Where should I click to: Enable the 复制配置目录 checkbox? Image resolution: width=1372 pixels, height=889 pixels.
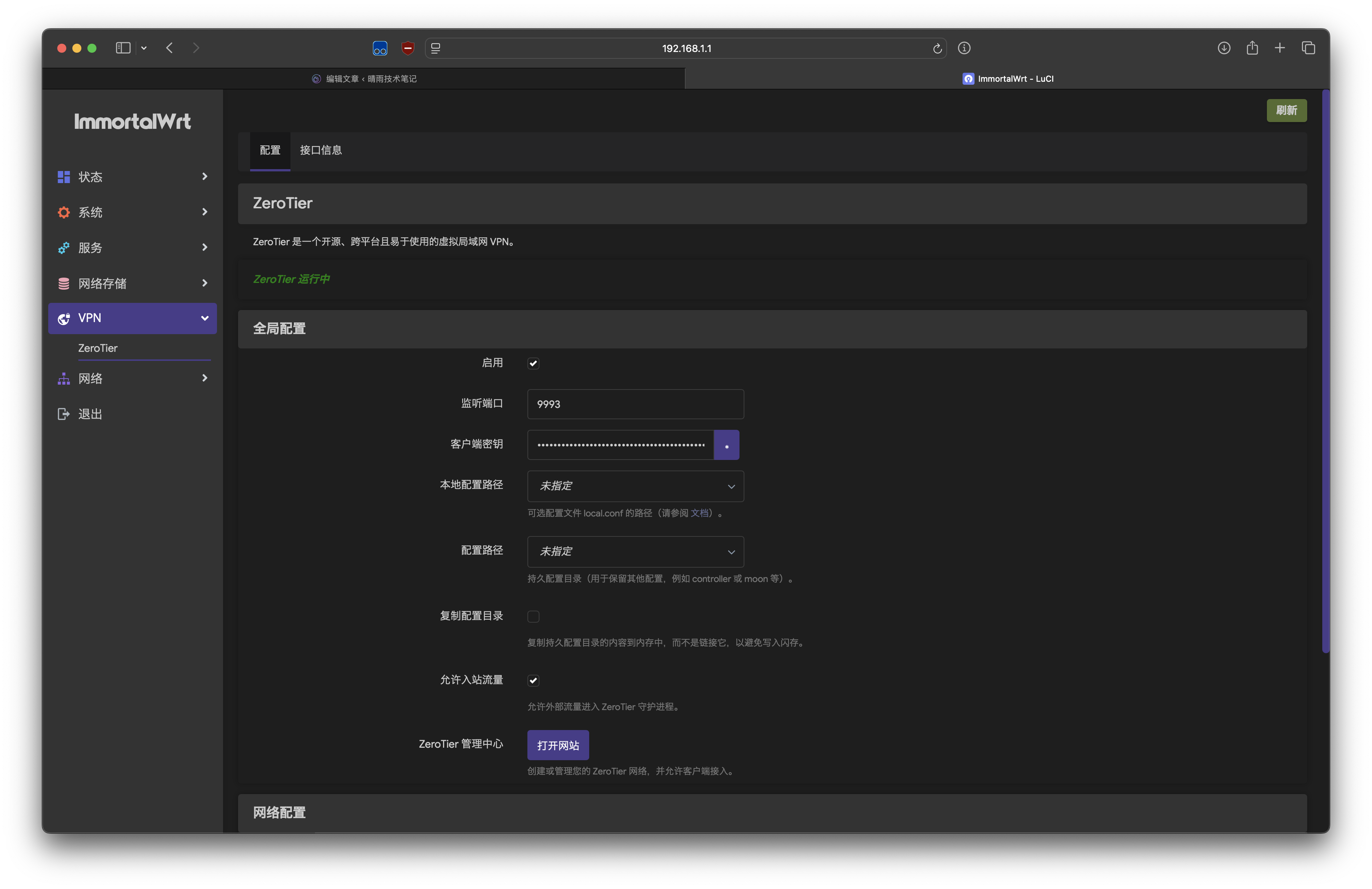click(533, 617)
